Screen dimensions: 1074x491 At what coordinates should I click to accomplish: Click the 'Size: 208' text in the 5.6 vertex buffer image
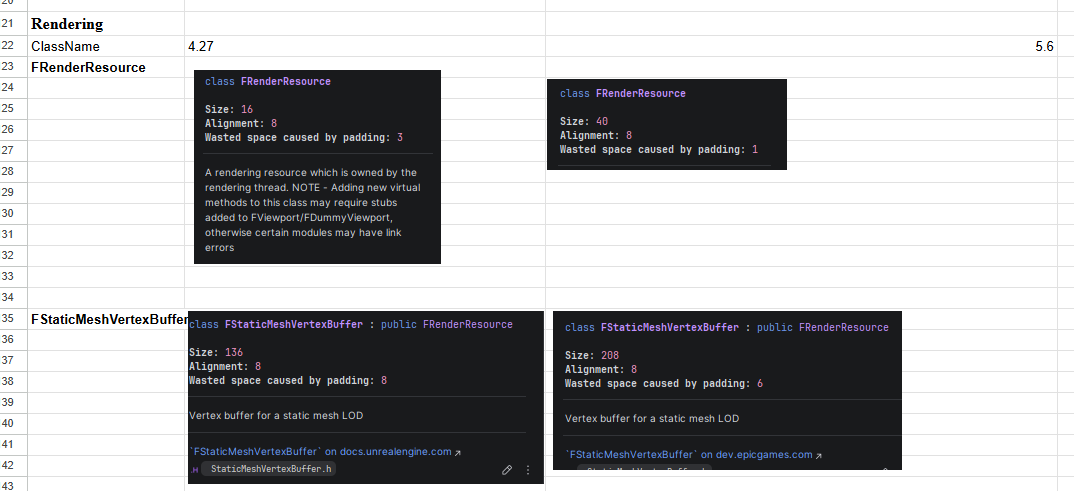coord(592,355)
